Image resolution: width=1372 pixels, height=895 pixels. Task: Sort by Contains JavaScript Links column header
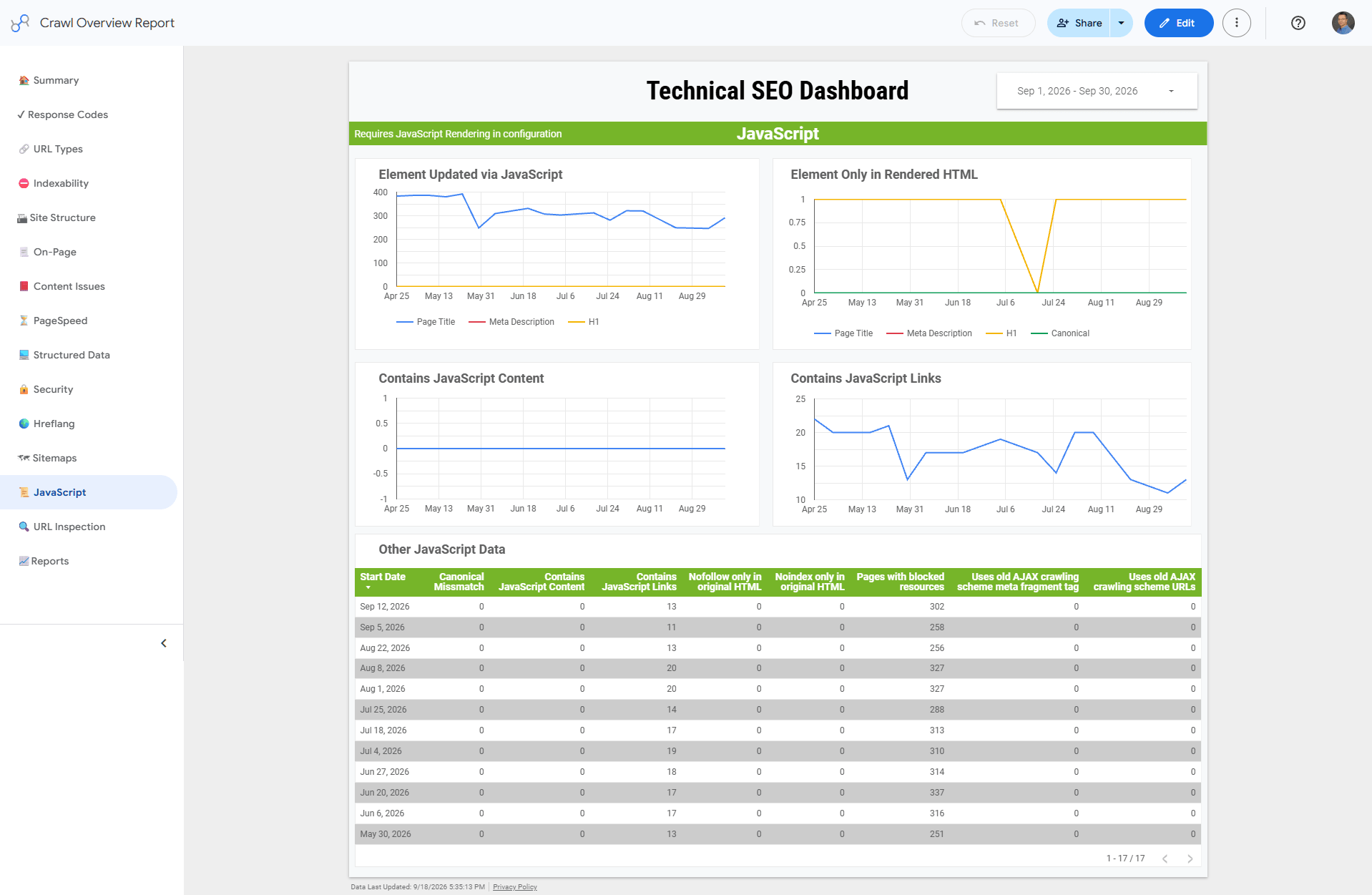point(639,582)
